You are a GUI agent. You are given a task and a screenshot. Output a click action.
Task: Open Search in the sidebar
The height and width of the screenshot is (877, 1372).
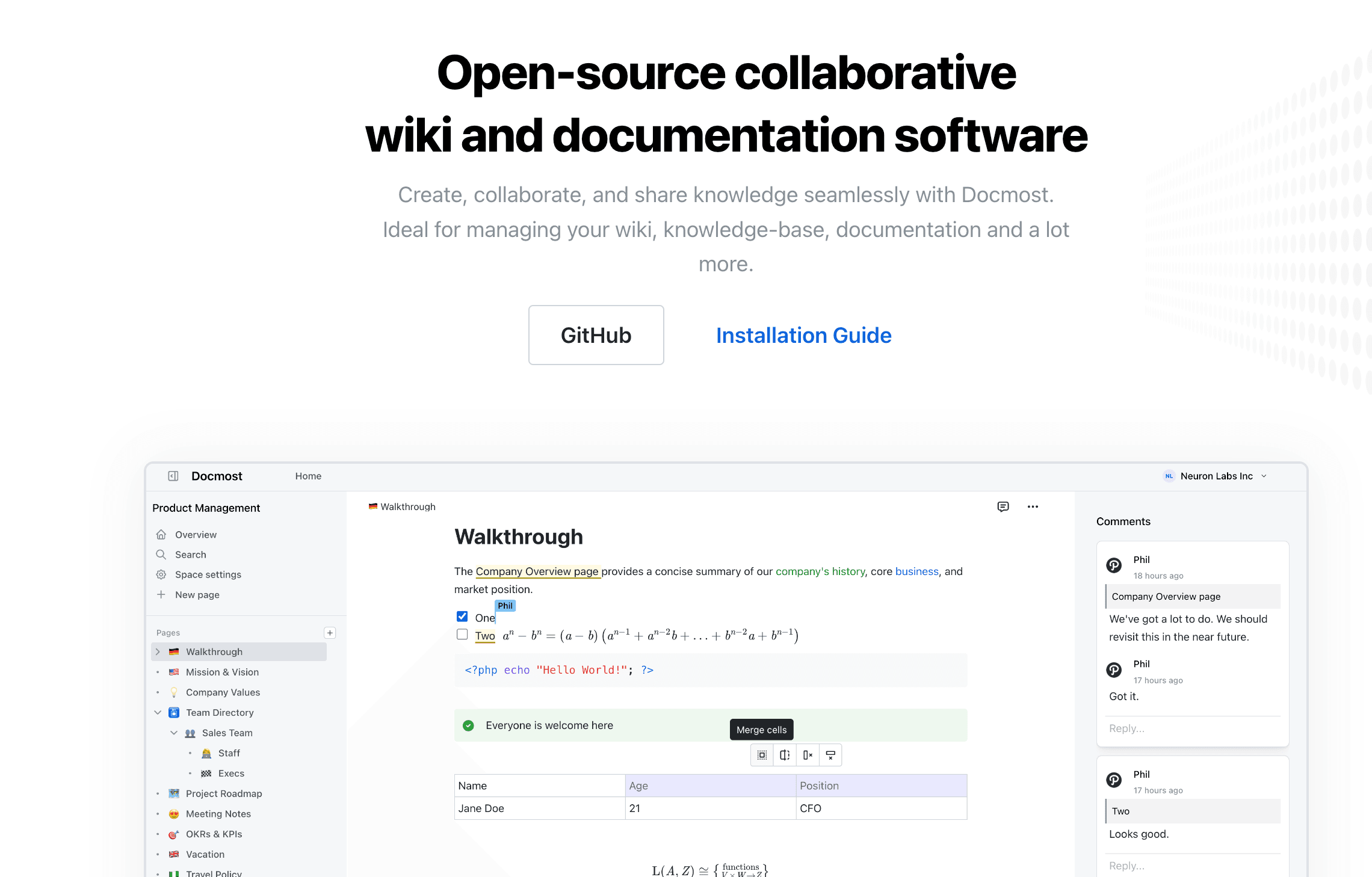[190, 555]
